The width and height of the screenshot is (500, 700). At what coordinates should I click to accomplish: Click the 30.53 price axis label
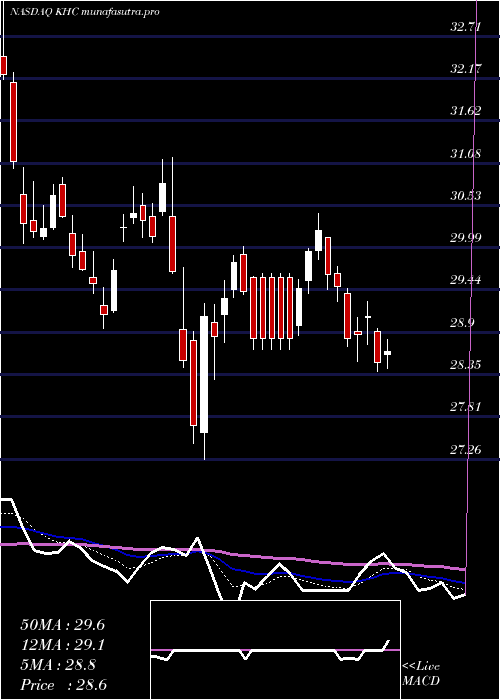point(466,196)
